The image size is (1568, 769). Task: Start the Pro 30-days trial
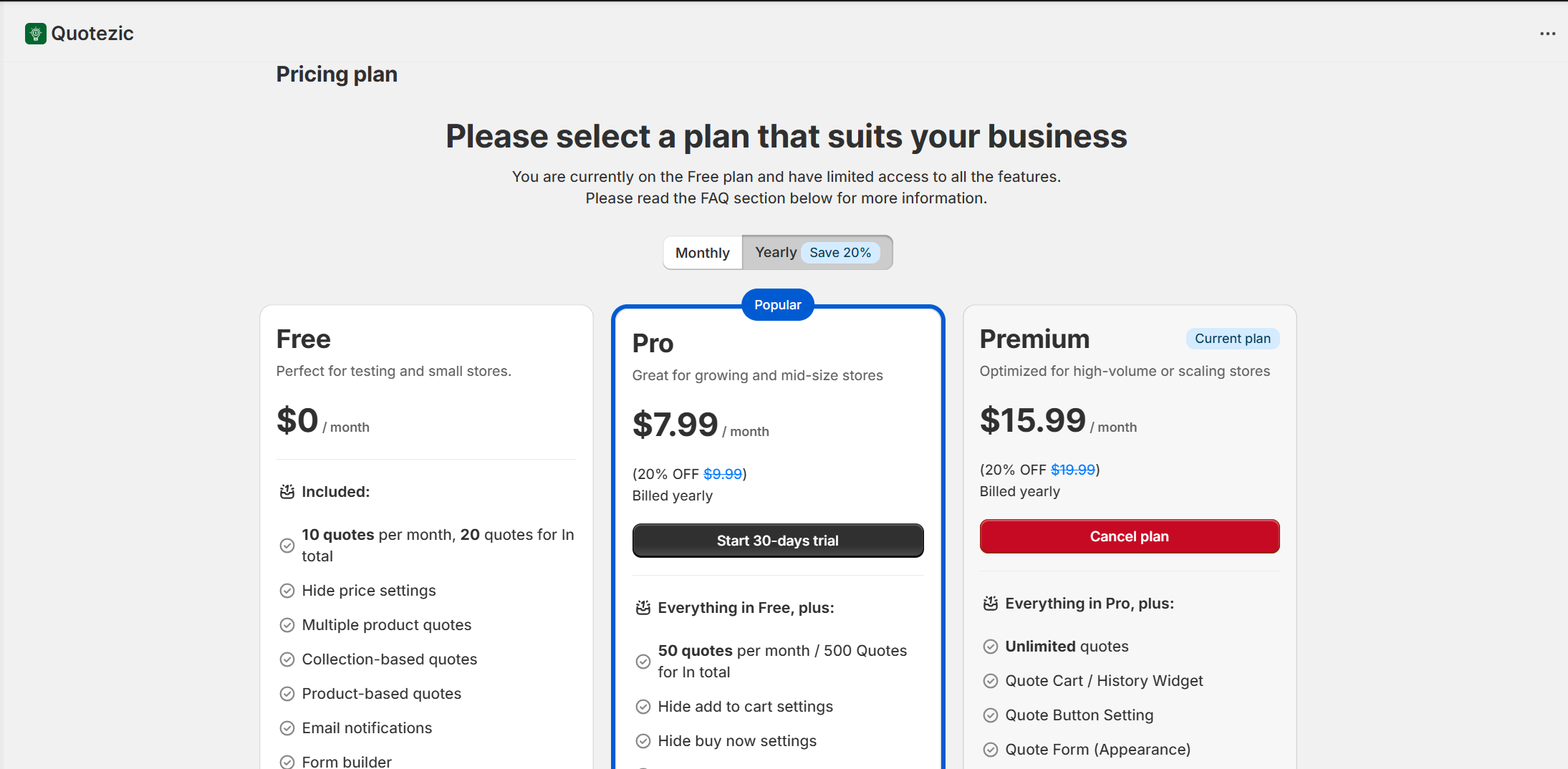coord(778,541)
